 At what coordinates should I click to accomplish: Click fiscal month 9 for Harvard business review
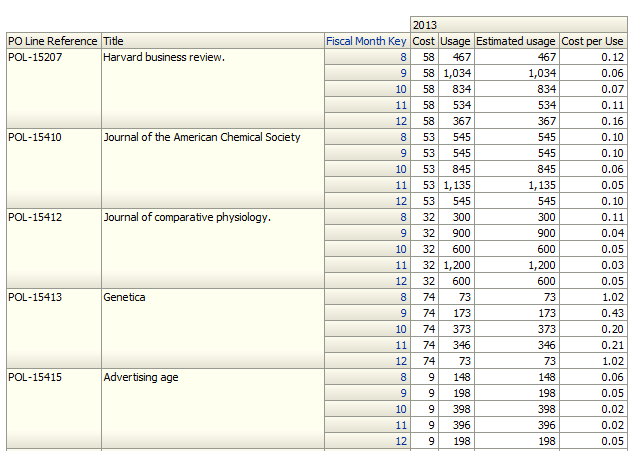[x=367, y=73]
